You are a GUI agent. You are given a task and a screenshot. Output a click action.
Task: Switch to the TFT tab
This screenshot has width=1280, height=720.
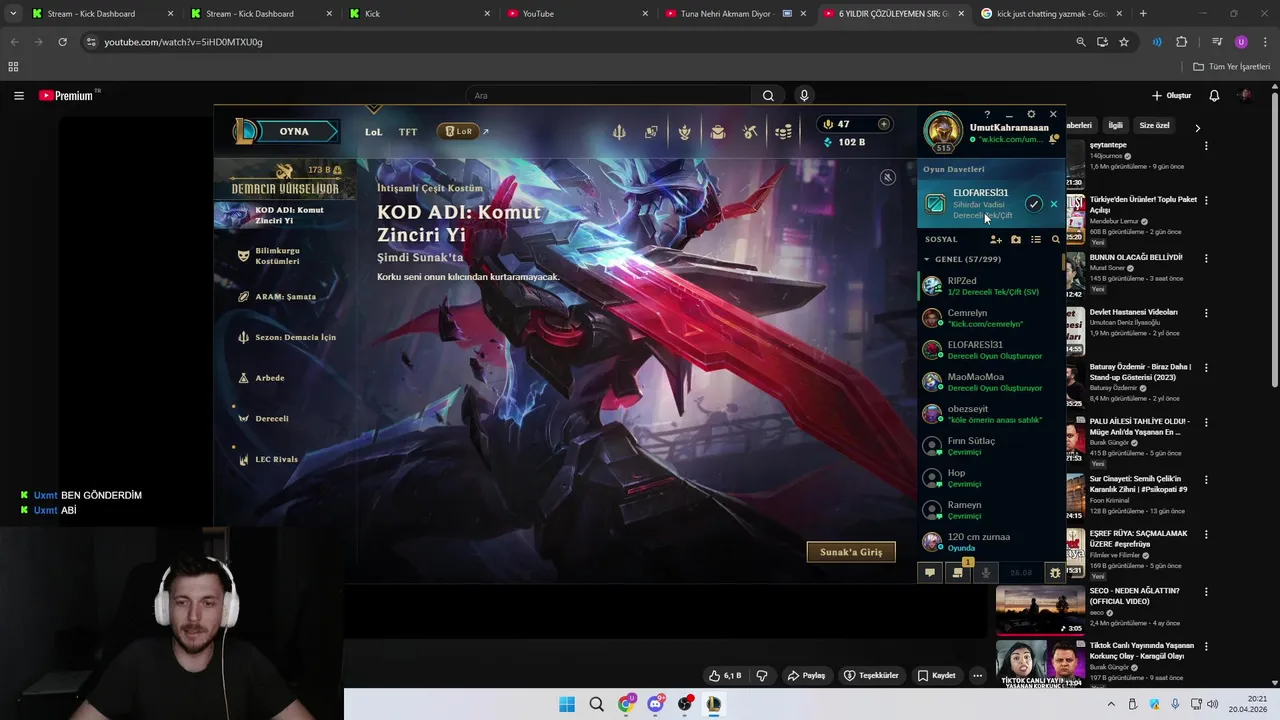click(408, 132)
